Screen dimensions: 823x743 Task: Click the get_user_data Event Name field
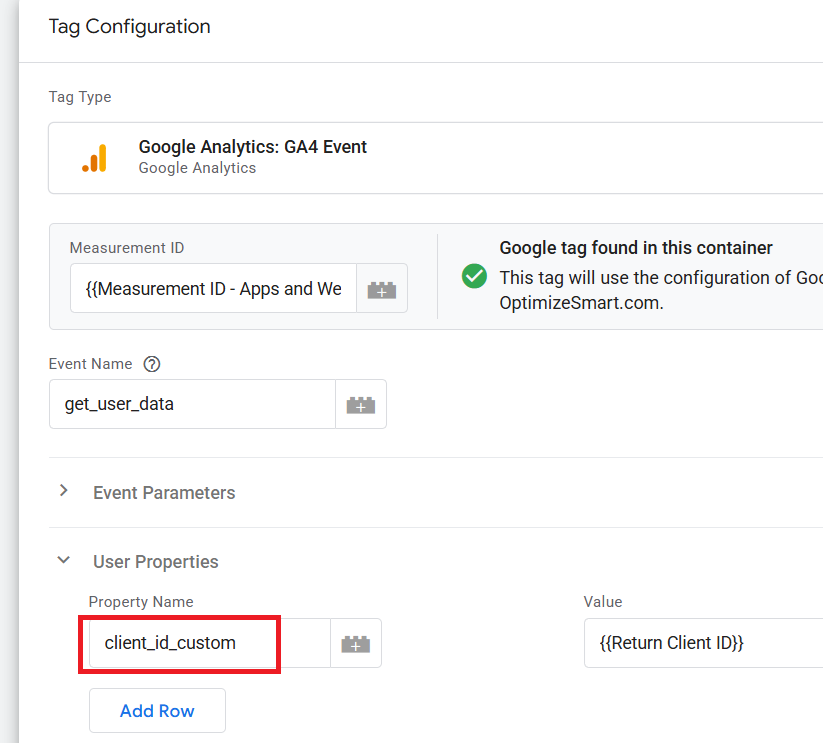click(191, 405)
